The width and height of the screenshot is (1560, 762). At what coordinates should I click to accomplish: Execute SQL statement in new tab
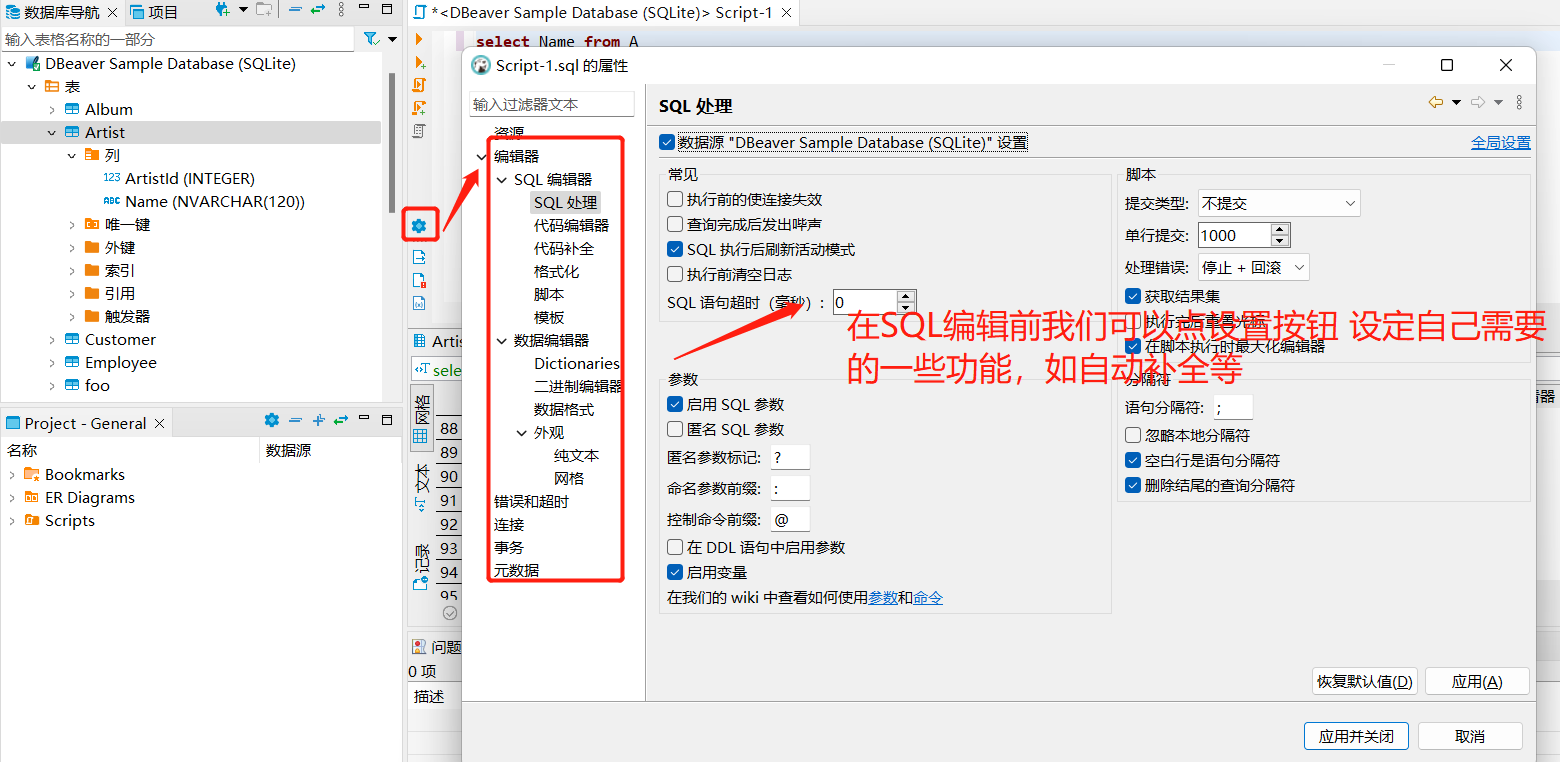tap(419, 62)
